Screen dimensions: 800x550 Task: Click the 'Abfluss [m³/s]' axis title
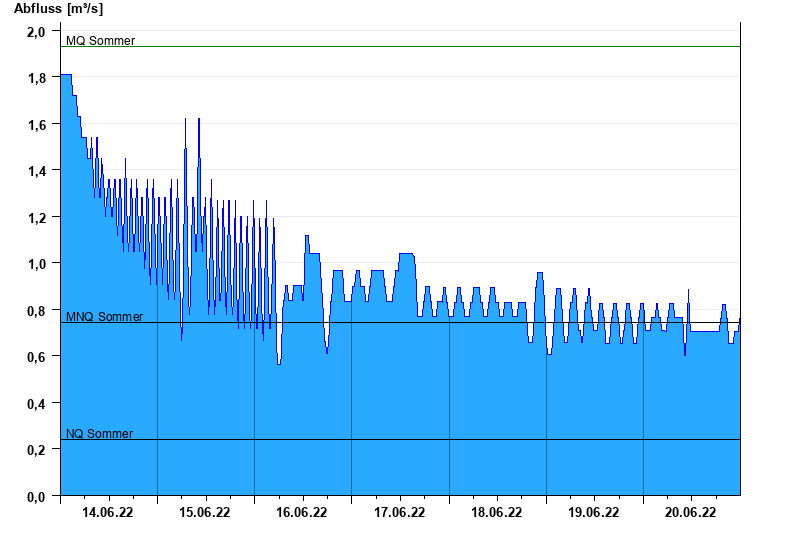click(x=58, y=9)
